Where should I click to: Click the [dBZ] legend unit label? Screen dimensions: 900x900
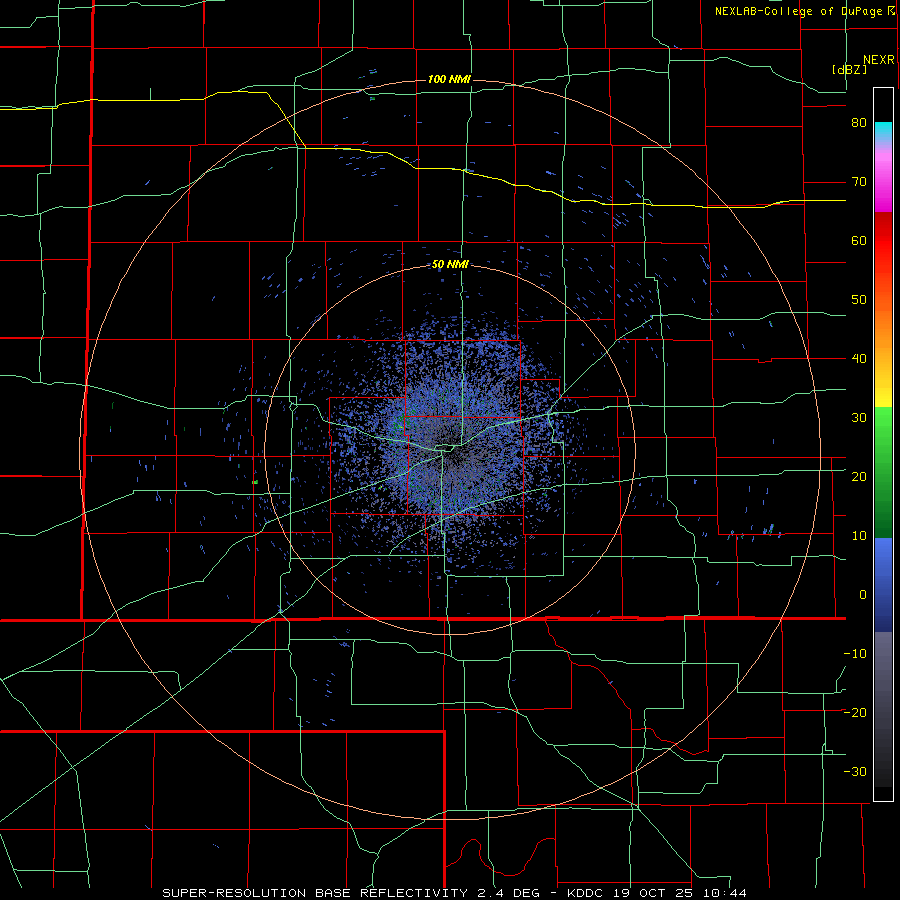(x=849, y=69)
